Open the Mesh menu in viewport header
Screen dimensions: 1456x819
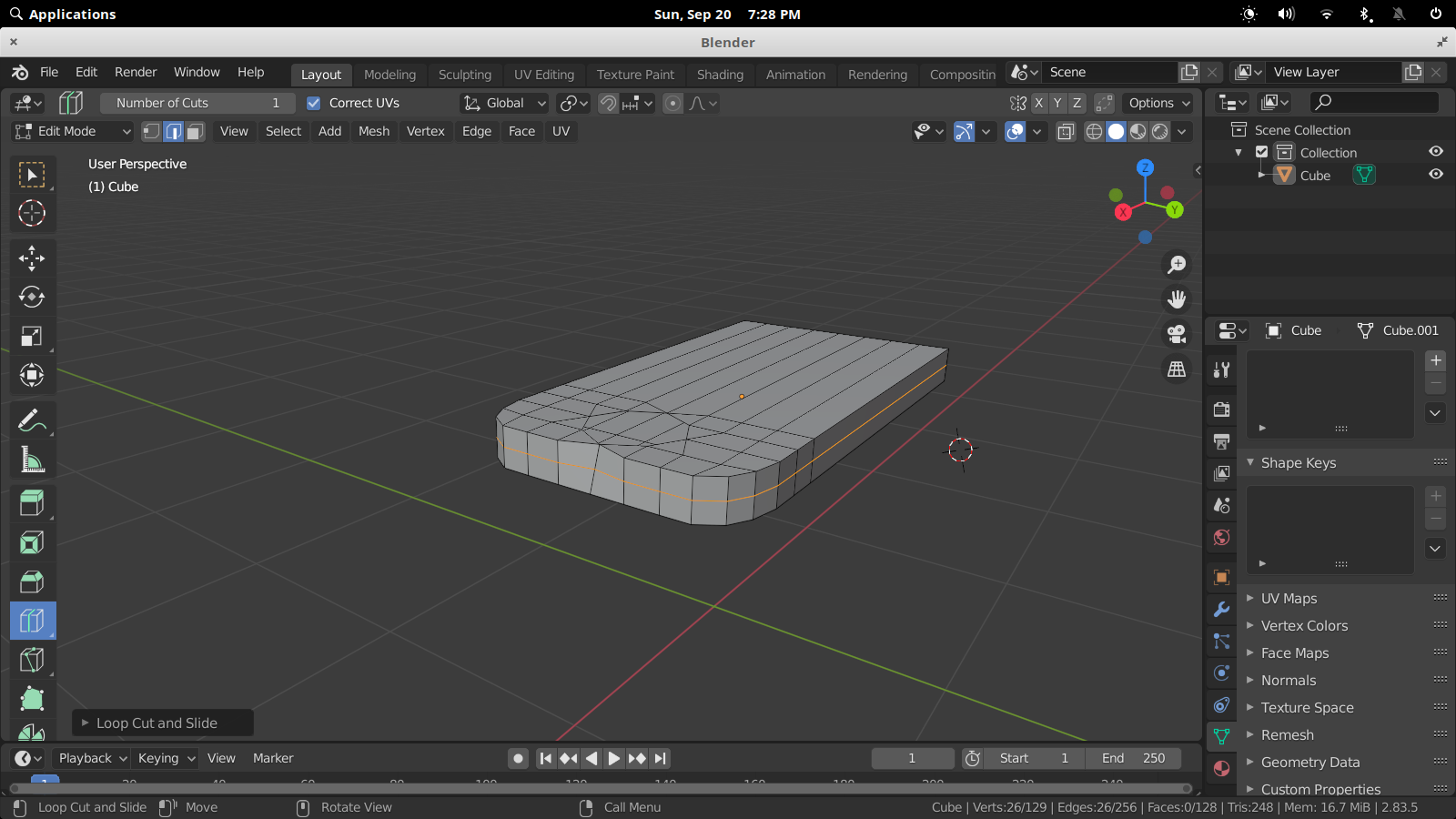point(374,131)
